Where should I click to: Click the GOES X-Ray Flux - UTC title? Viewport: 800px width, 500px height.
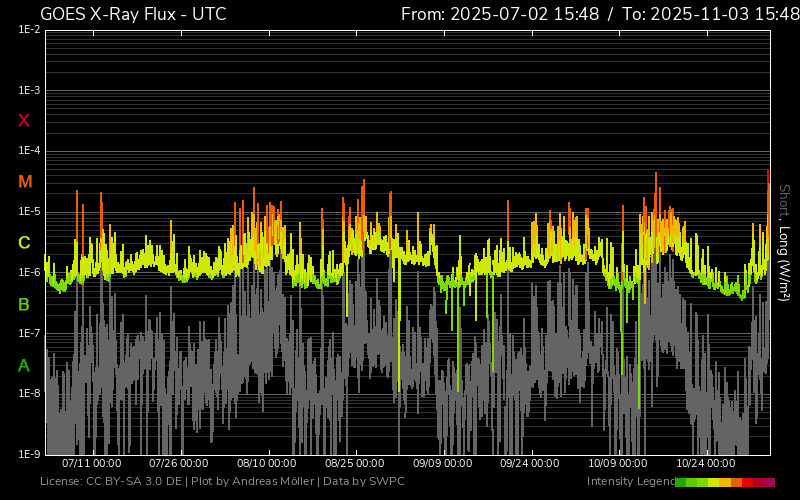133,14
